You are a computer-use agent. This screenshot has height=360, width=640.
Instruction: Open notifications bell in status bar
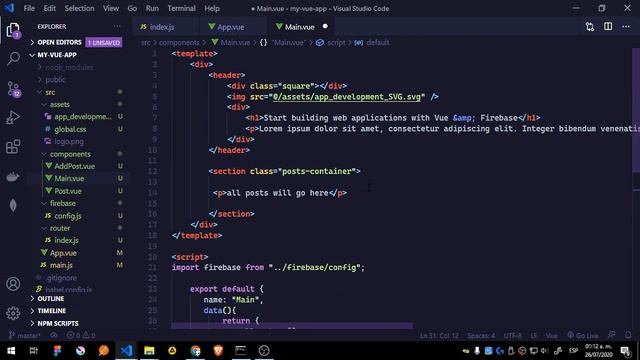tap(628, 335)
